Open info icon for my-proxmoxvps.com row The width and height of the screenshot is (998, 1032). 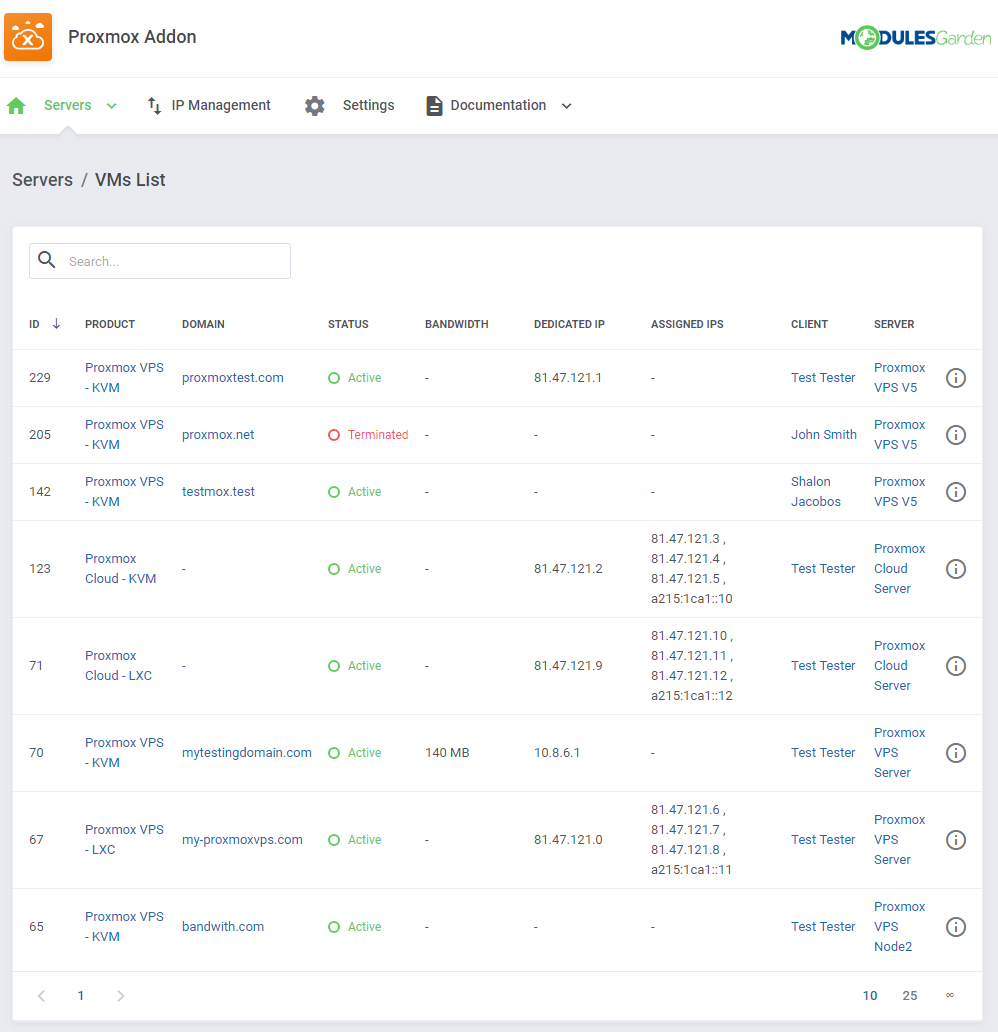click(956, 840)
